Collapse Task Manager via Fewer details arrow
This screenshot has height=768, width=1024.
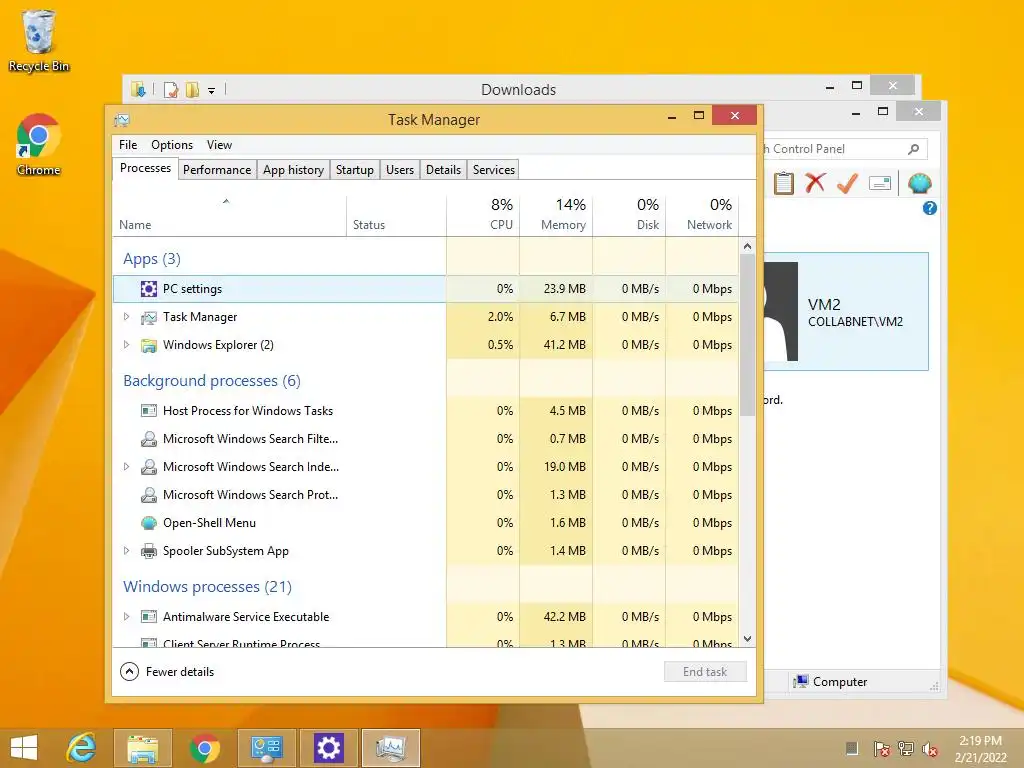(x=129, y=671)
